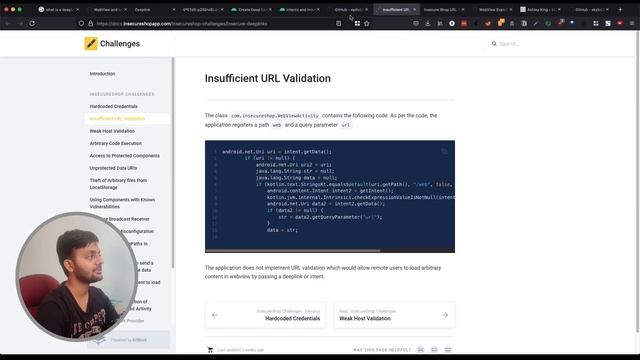
Task: Go to previous page Hardcoded Credentials card
Action: (266, 315)
